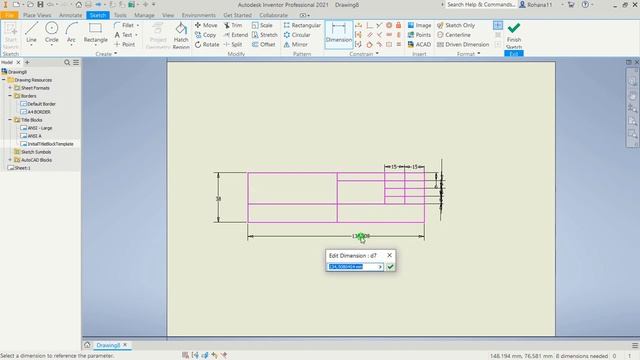640x360 pixels.
Task: Apply the tangent constraint
Action: (369, 44)
